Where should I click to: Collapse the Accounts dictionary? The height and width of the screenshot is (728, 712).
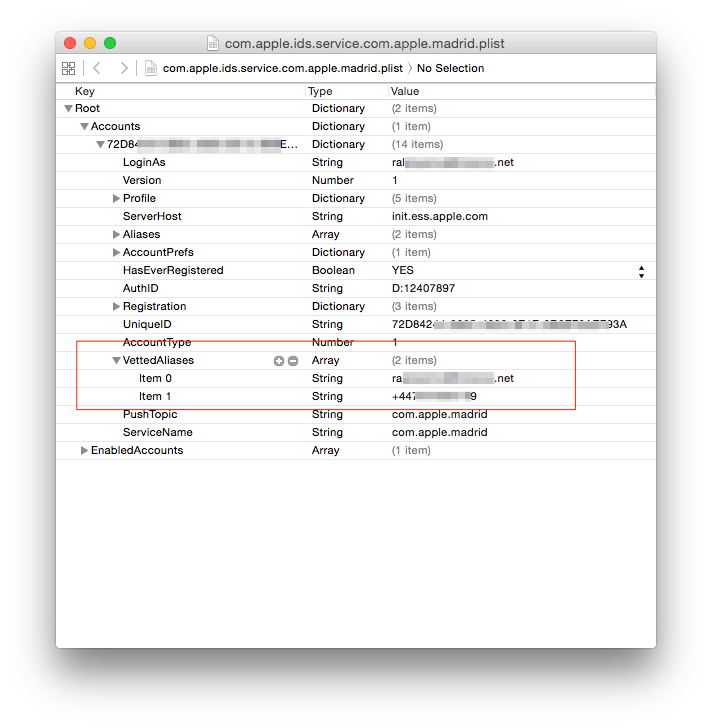tap(84, 126)
